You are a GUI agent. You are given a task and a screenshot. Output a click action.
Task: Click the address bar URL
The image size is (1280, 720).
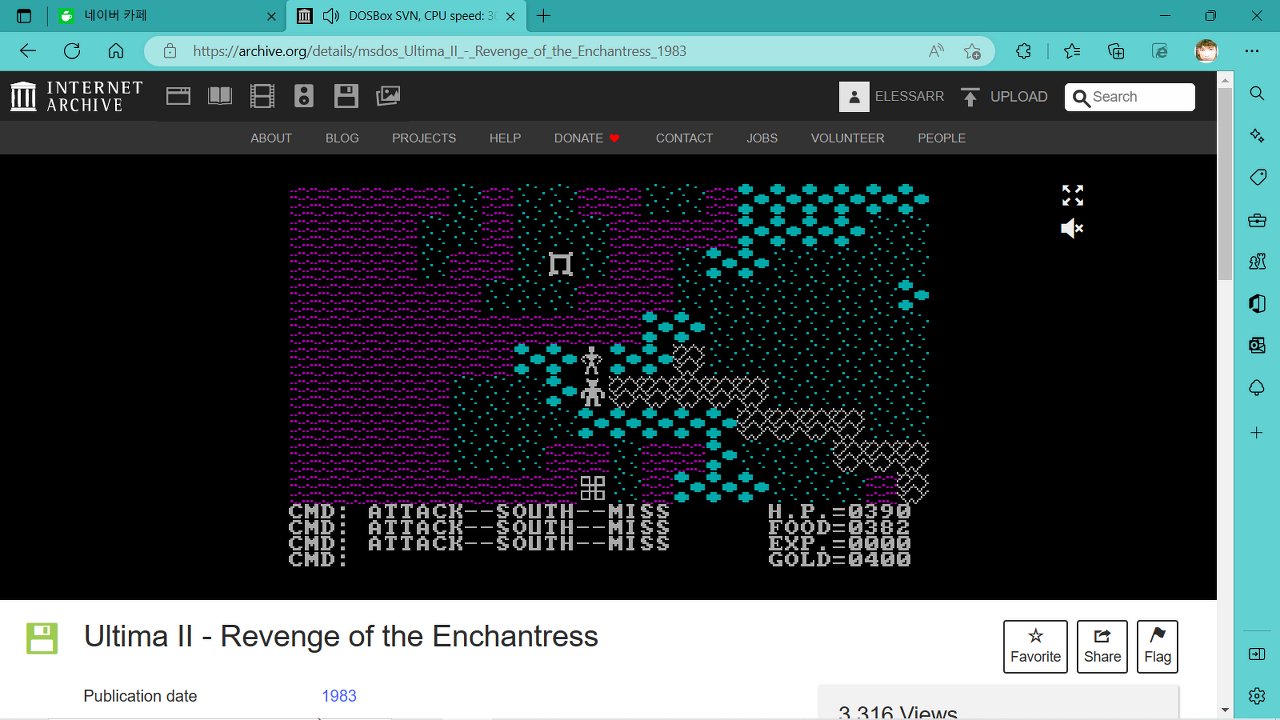click(x=439, y=51)
